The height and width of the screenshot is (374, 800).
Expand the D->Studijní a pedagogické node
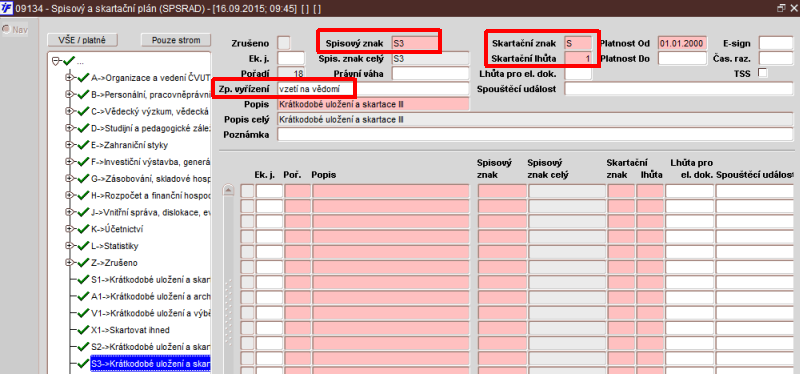(x=69, y=128)
